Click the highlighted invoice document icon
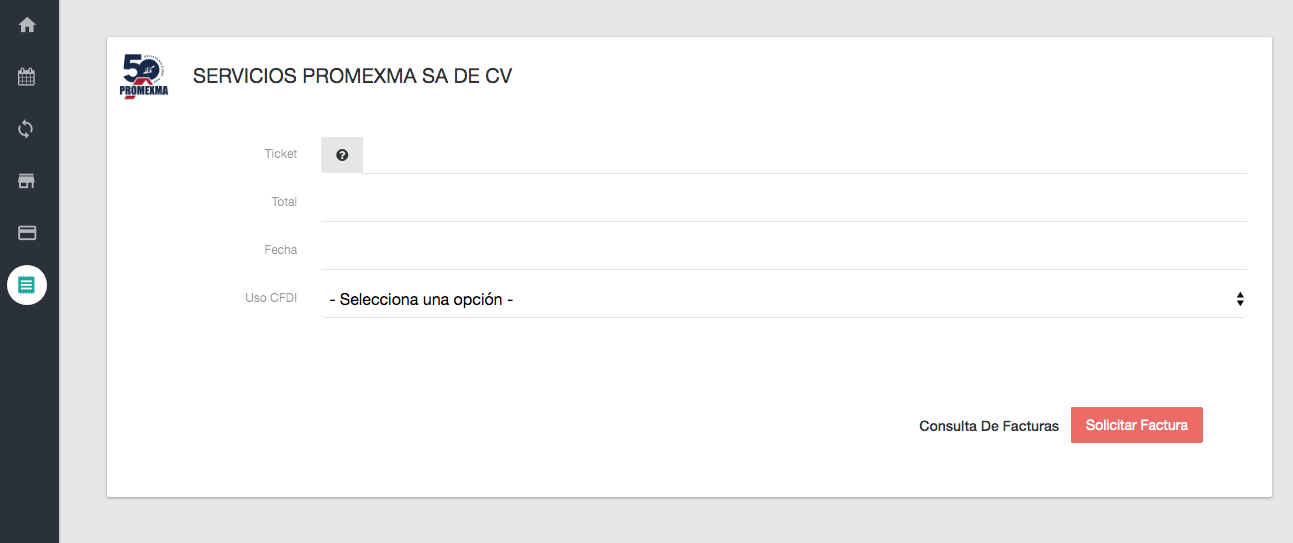This screenshot has height=543, width=1293. pos(27,285)
